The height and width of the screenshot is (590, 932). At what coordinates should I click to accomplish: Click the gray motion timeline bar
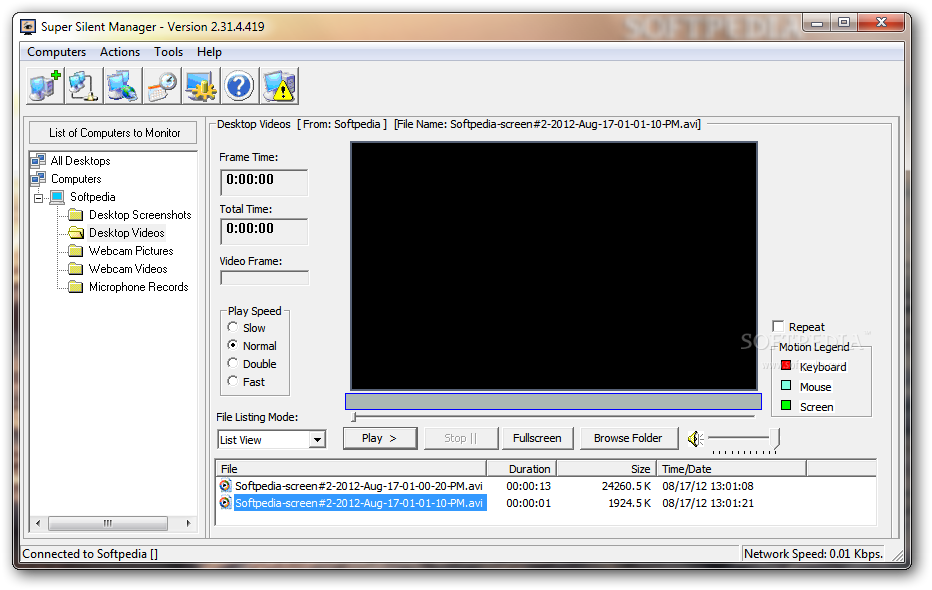[553, 402]
